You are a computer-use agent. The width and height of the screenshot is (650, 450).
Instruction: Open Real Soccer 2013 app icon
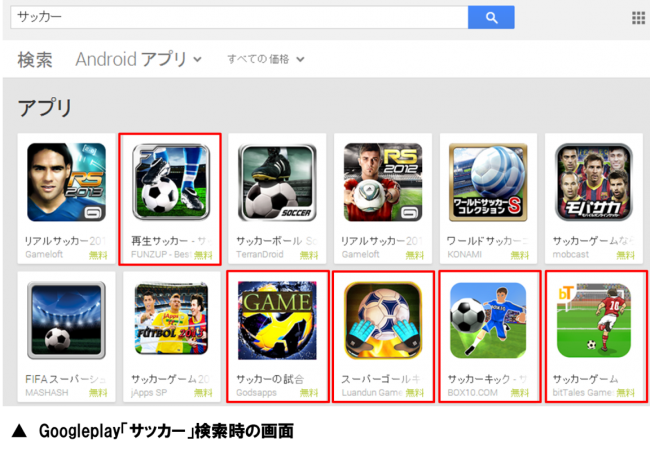(x=66, y=182)
